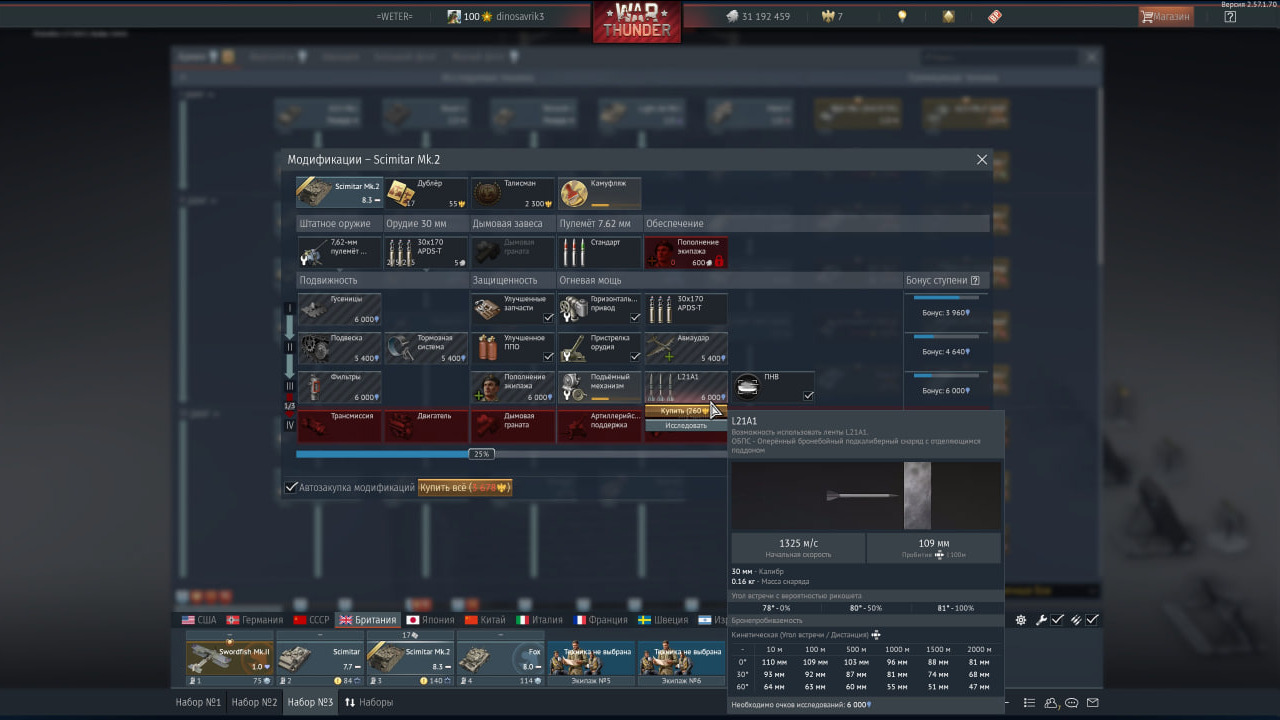Viewport: 1280px width, 720px height.
Task: Select the tier I 30x170 APDS-T modification
Action: [x=686, y=309]
